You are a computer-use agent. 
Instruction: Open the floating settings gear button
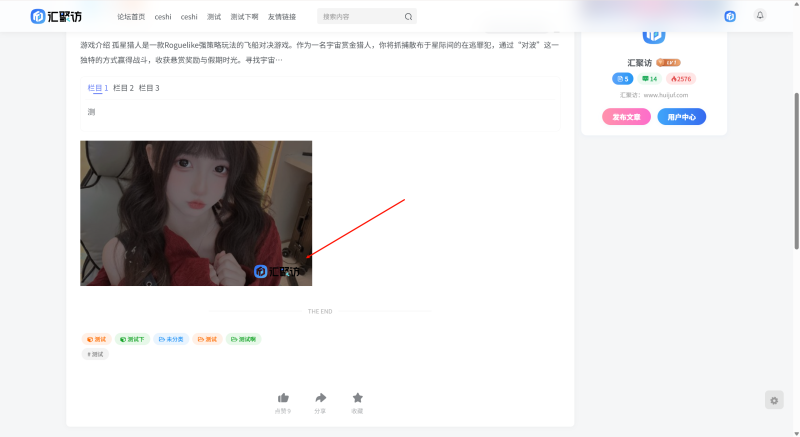pyautogui.click(x=774, y=400)
